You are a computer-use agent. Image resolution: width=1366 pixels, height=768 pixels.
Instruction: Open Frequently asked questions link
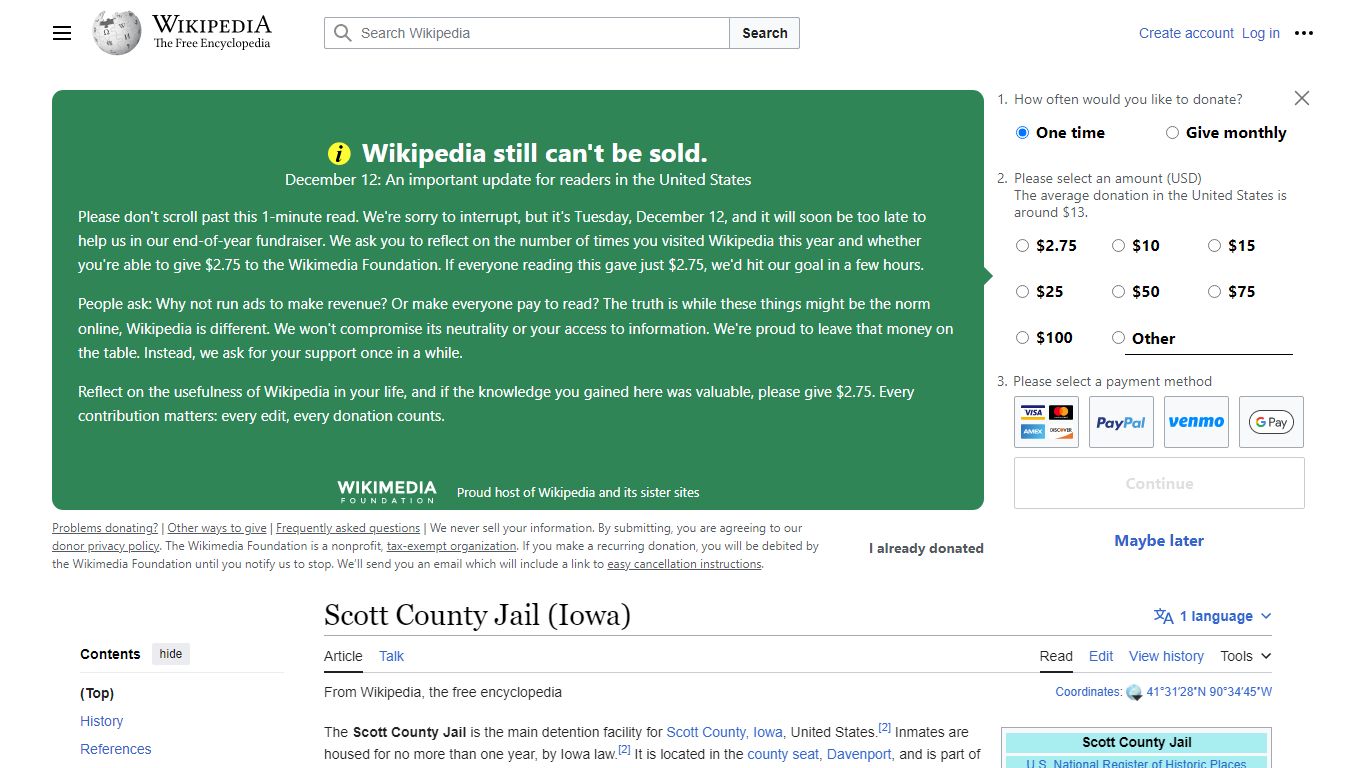point(348,528)
